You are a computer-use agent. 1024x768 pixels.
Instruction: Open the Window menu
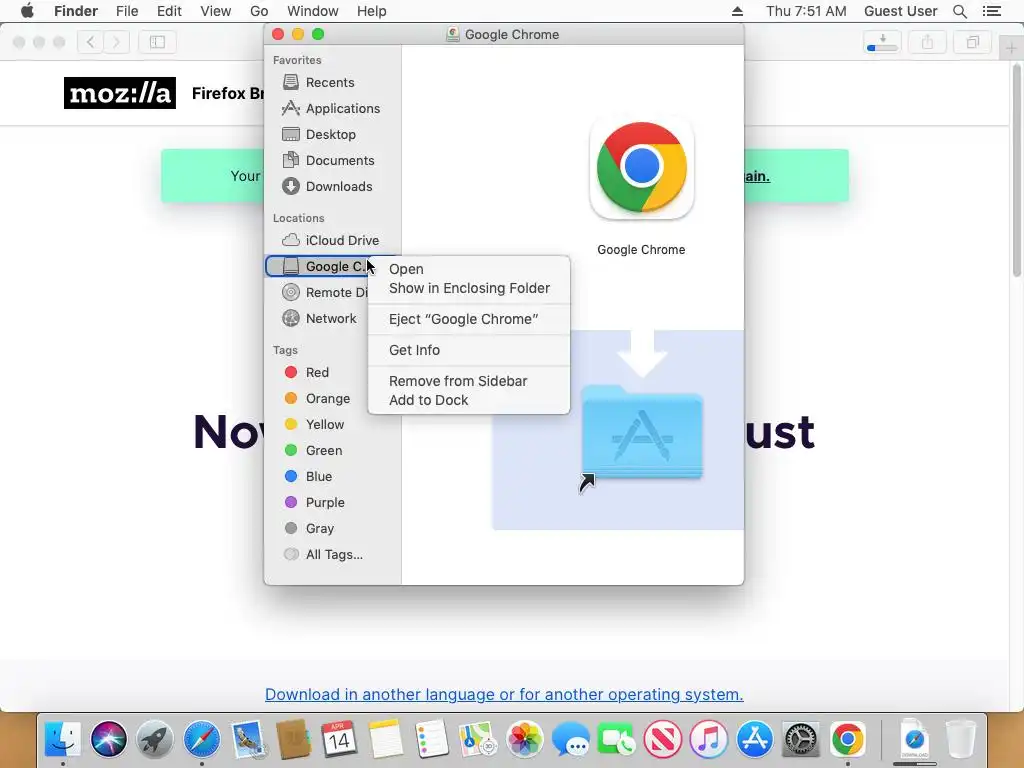[313, 11]
